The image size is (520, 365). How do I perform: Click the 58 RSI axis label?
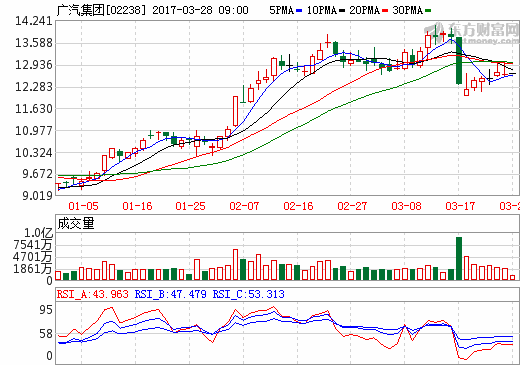pyautogui.click(x=46, y=334)
